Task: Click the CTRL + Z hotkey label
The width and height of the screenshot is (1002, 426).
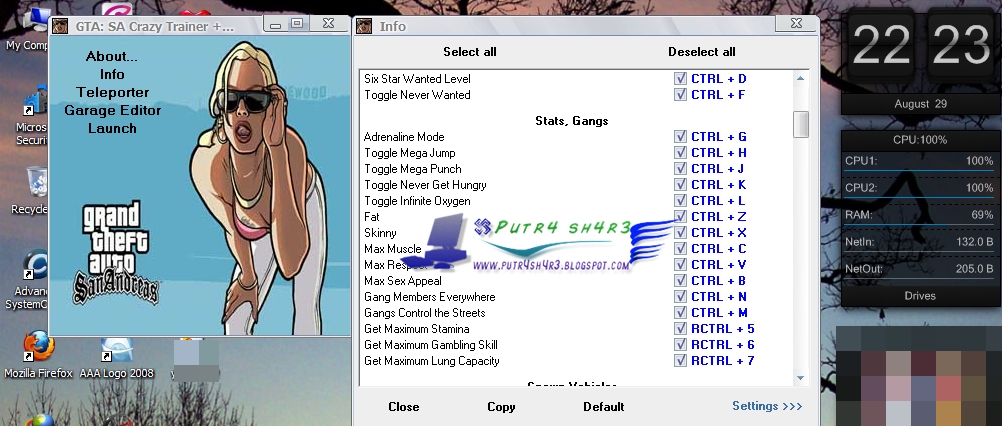Action: [719, 217]
